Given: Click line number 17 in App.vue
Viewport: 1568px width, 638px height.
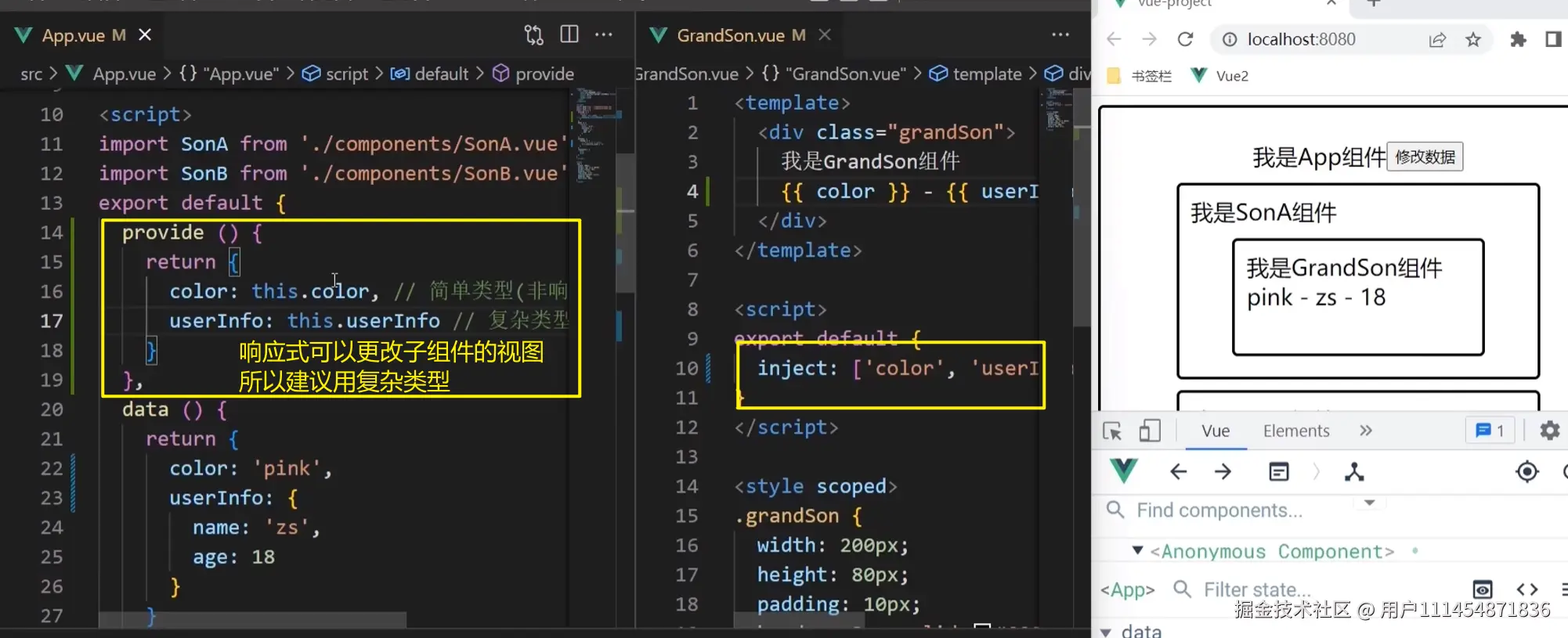Looking at the screenshot, I should click(x=52, y=321).
